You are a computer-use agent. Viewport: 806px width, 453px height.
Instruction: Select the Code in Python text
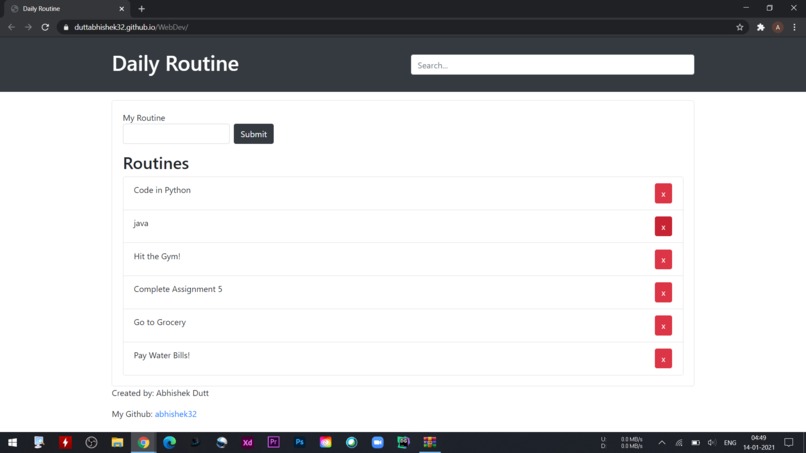click(162, 190)
